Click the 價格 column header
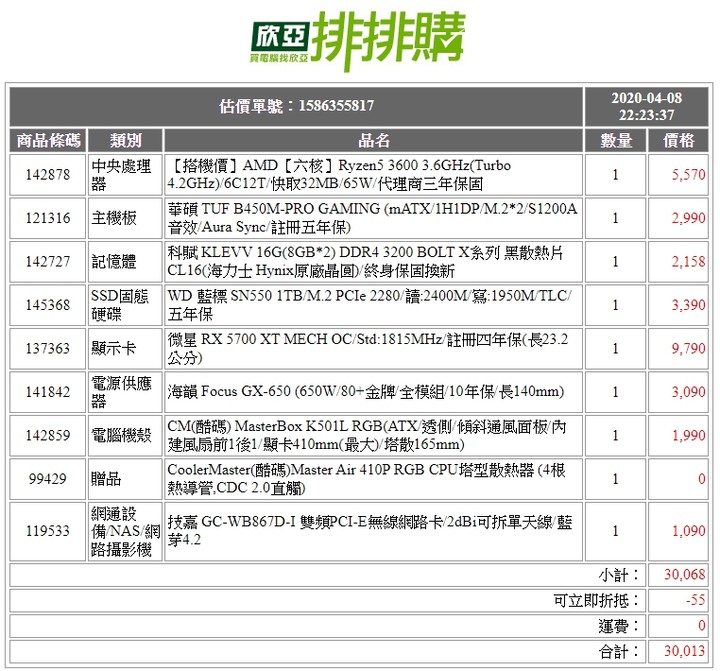Viewport: 720px width, 671px height. [x=678, y=141]
